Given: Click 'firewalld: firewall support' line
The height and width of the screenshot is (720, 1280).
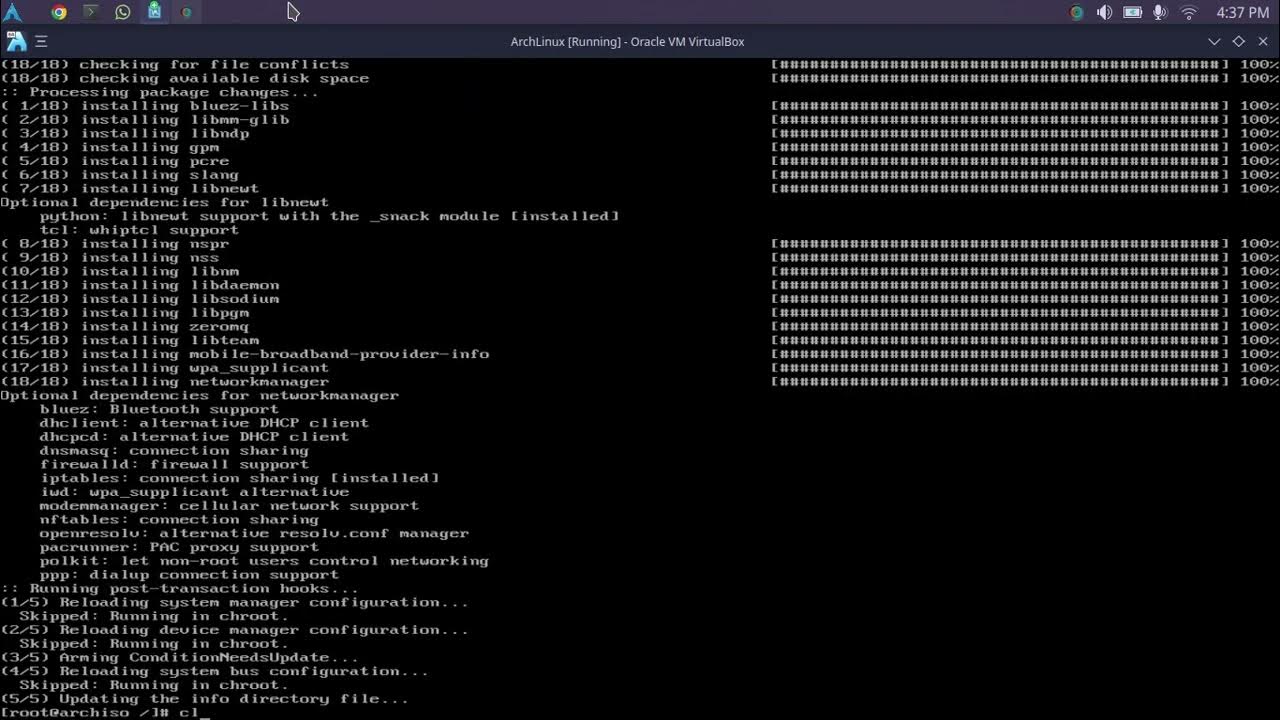Looking at the screenshot, I should 174,465.
